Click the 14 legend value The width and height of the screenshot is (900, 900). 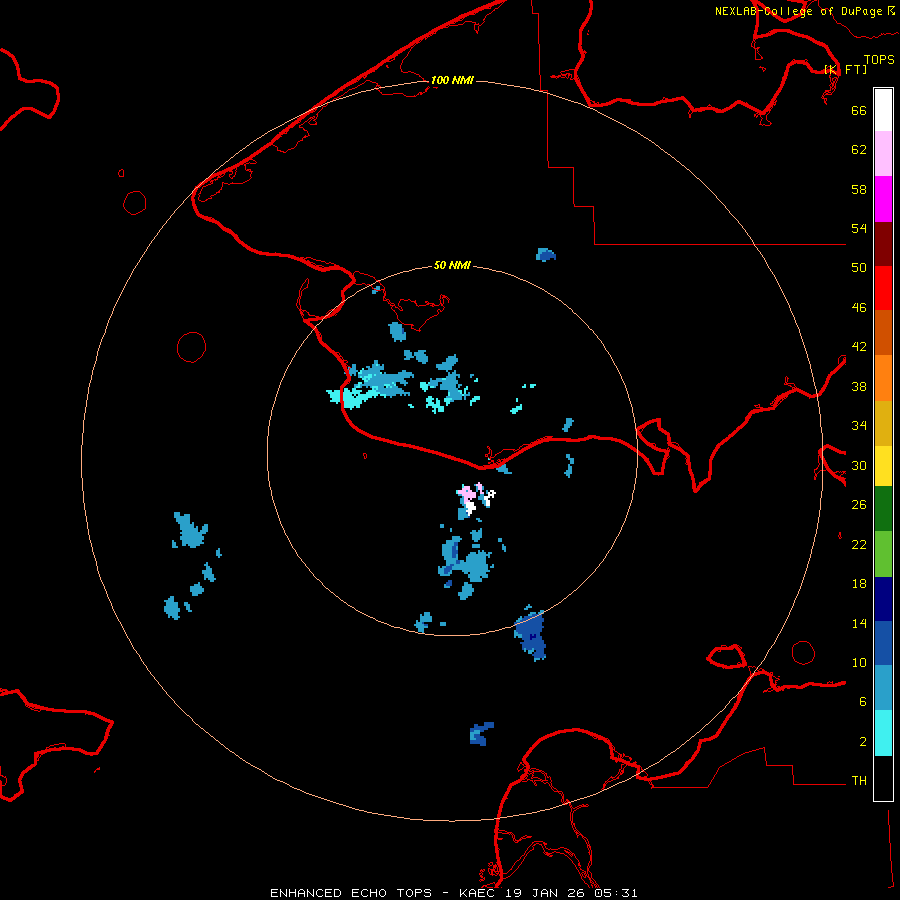click(859, 623)
